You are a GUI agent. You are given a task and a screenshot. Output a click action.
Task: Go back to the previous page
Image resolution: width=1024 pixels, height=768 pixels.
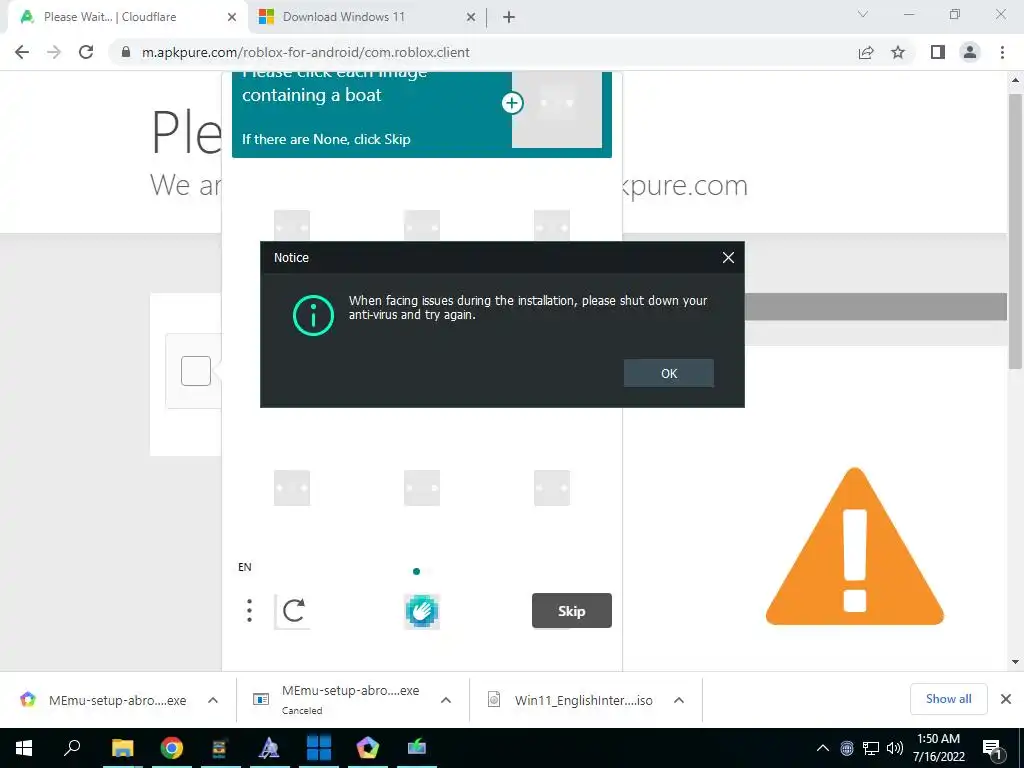tap(22, 52)
